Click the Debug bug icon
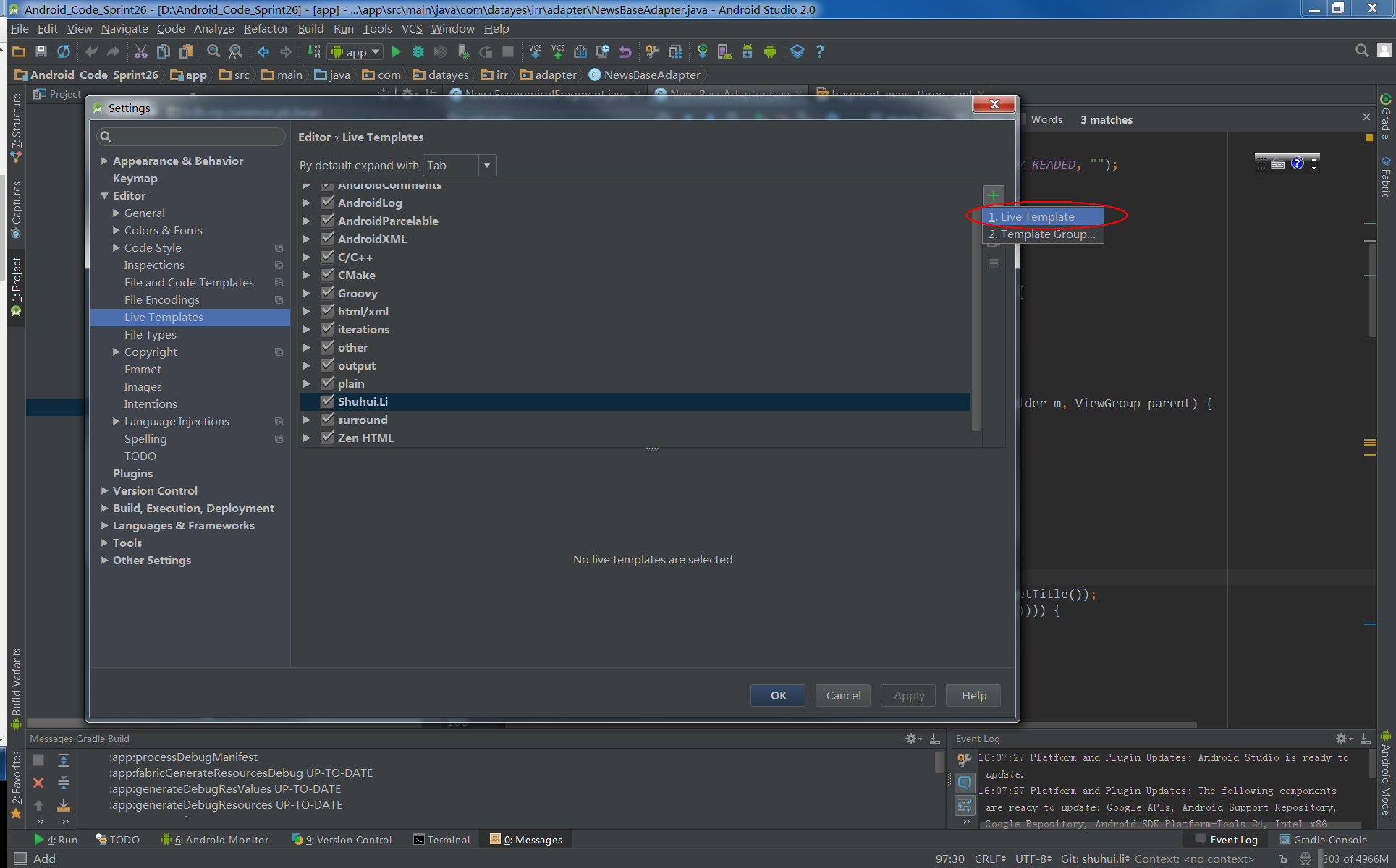This screenshot has height=868, width=1396. coord(418,51)
